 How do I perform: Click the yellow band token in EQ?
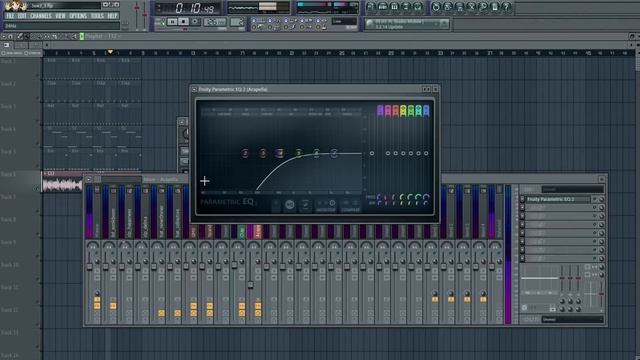tap(403, 110)
